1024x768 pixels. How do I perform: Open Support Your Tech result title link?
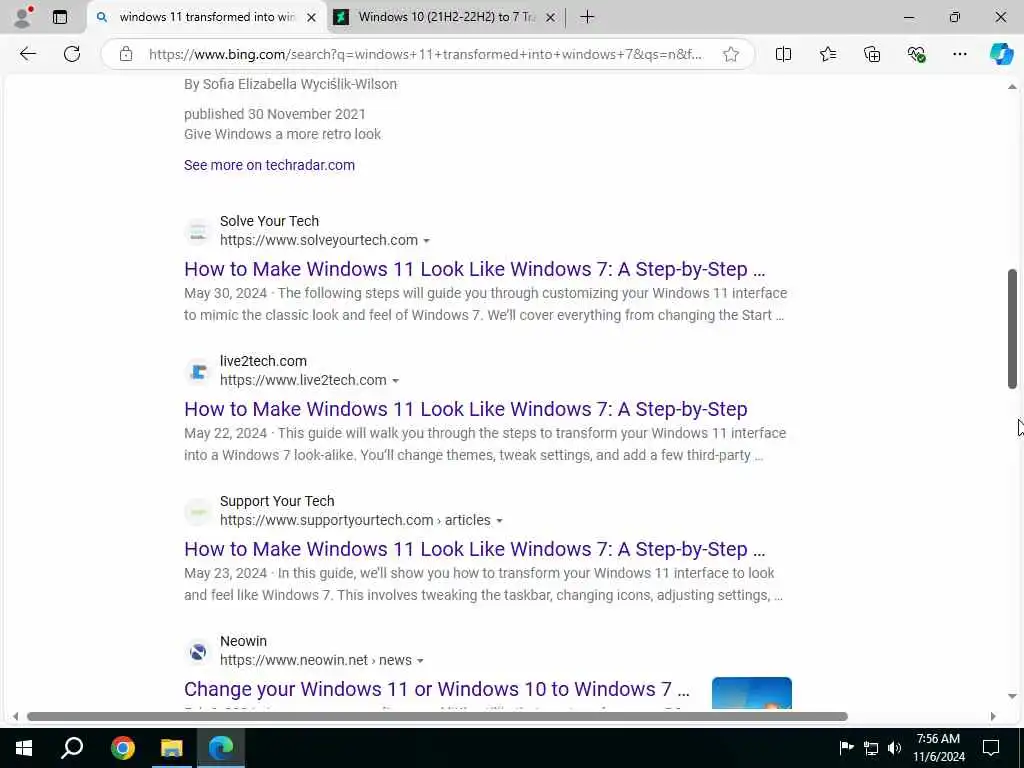[475, 549]
